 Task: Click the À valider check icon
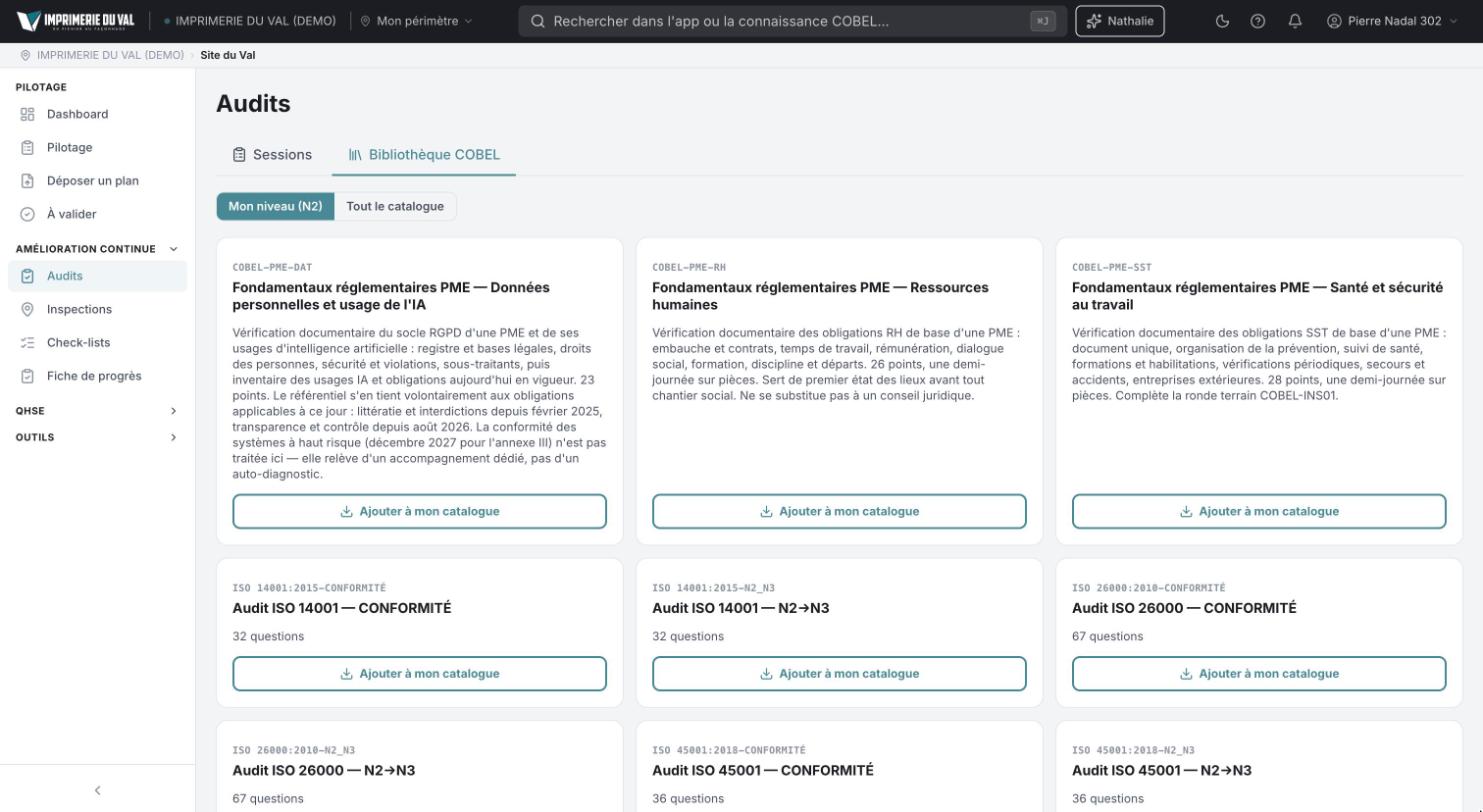28,214
